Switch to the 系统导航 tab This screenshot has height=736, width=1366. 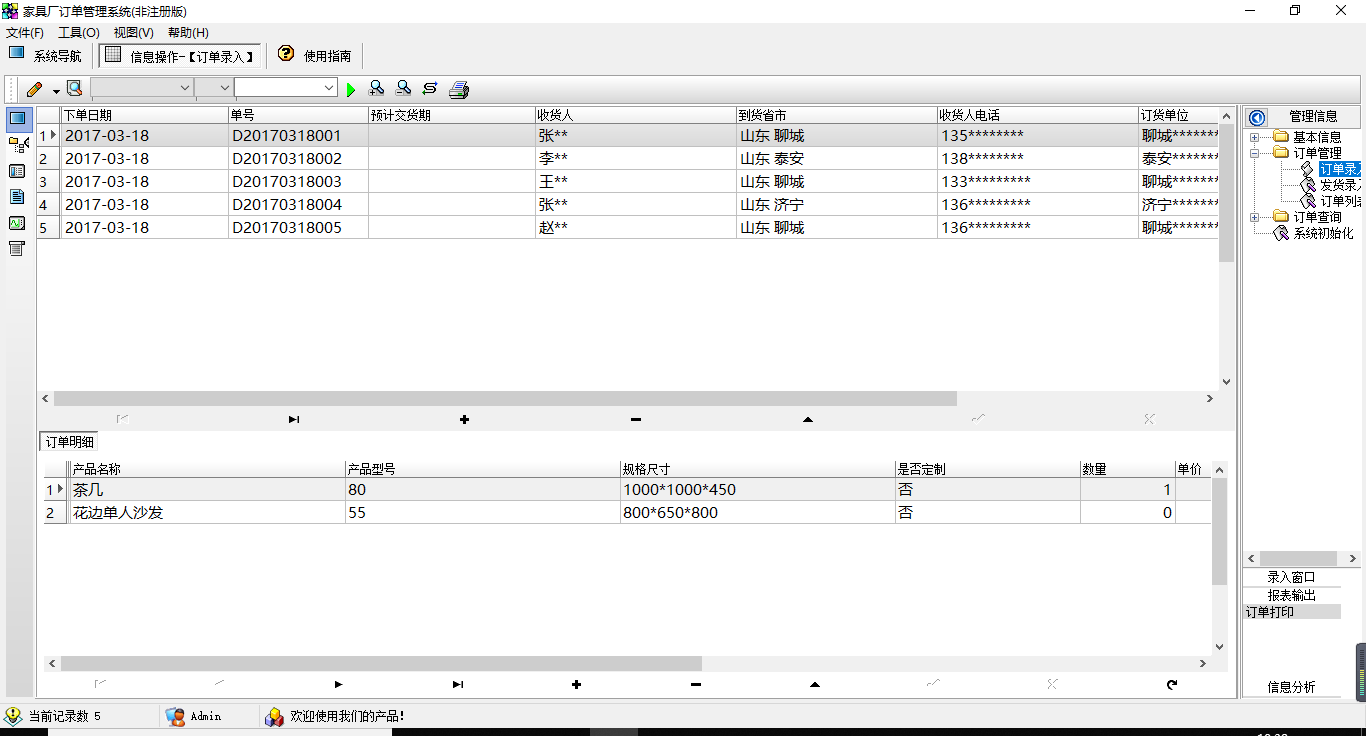46,56
